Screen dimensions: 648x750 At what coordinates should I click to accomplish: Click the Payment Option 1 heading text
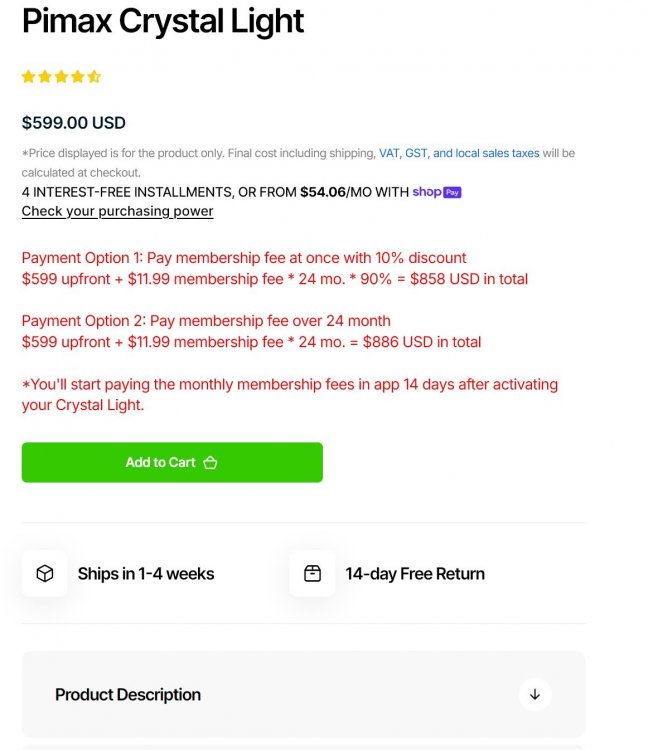click(244, 258)
